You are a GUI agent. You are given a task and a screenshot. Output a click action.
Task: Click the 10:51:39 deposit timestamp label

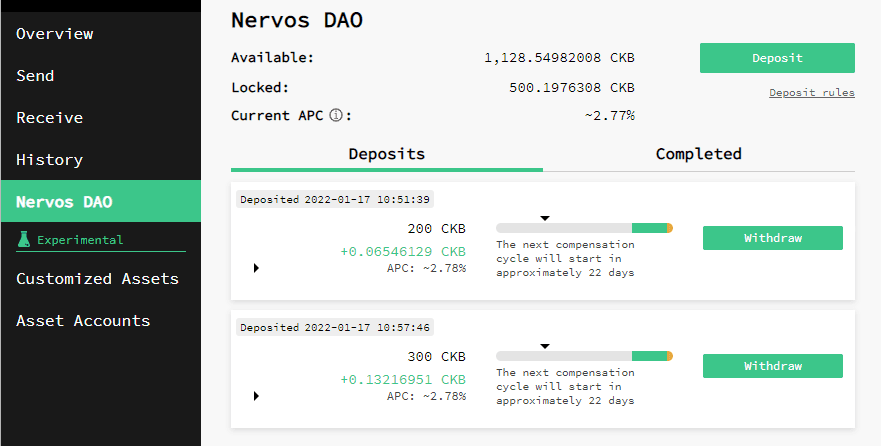click(335, 199)
